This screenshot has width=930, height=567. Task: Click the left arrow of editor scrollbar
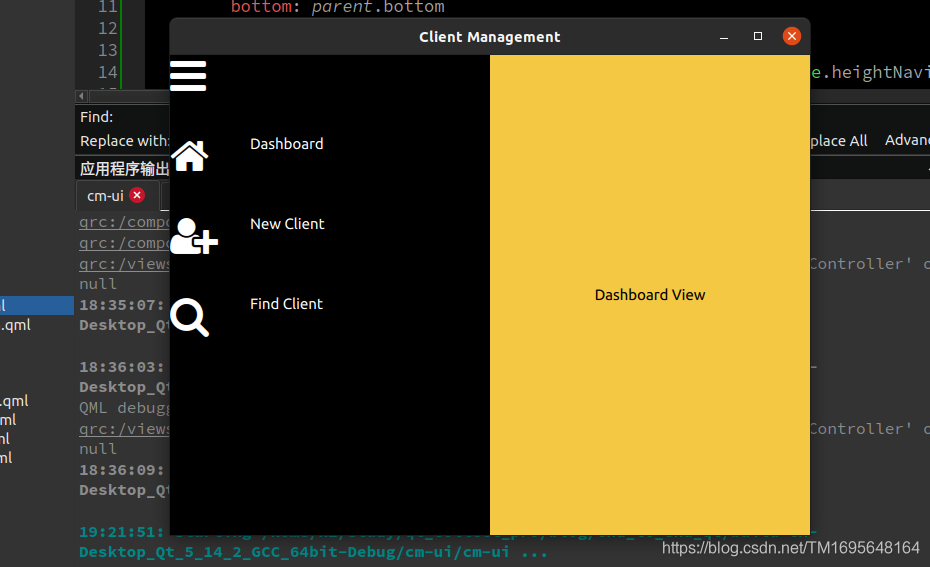pos(82,96)
